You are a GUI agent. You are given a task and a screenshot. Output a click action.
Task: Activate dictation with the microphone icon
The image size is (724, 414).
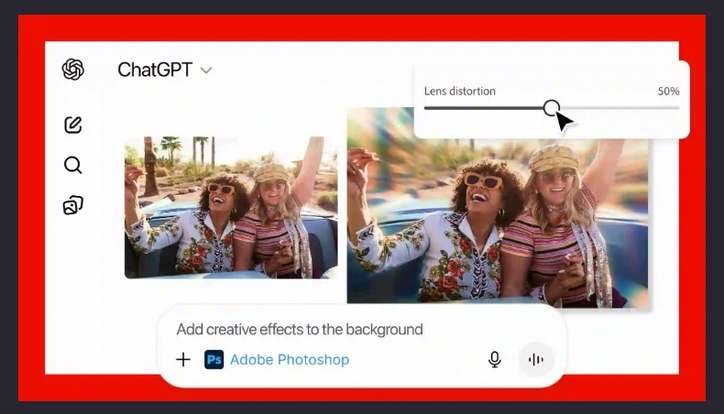coord(494,360)
